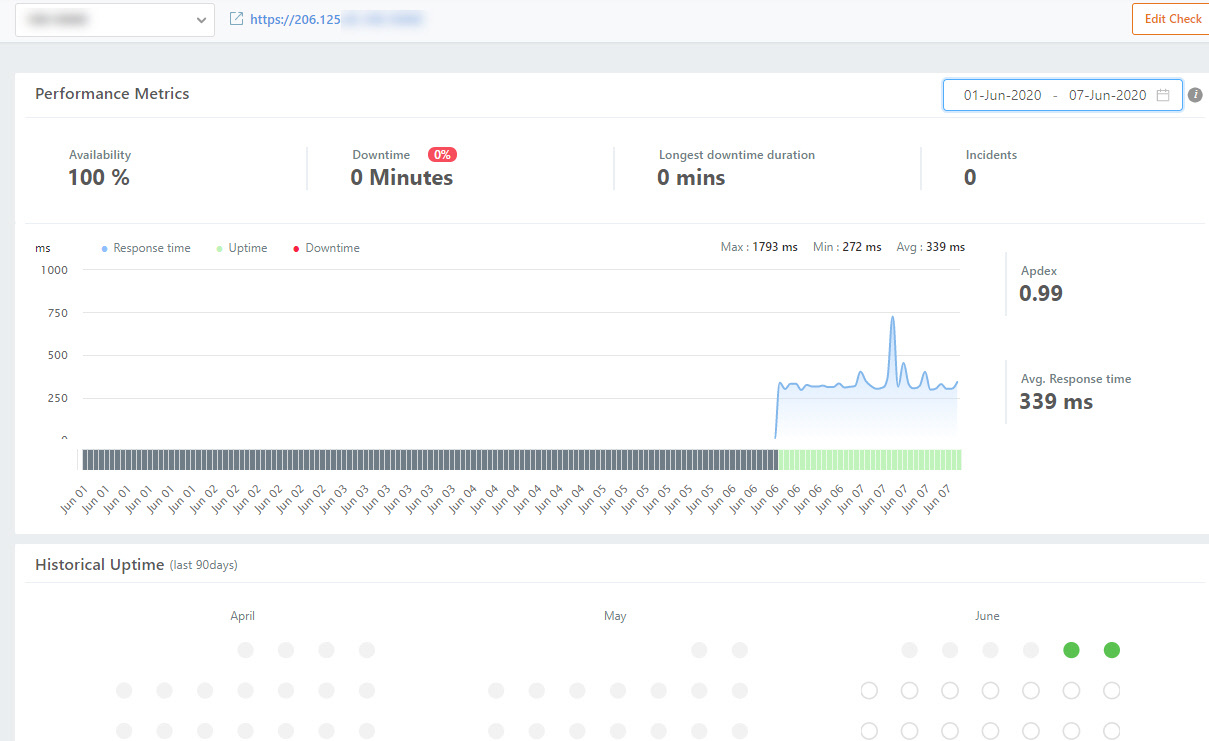Screen dimensions: 1209x741
Task: Click the red 0% downtime badge
Action: coord(442,155)
